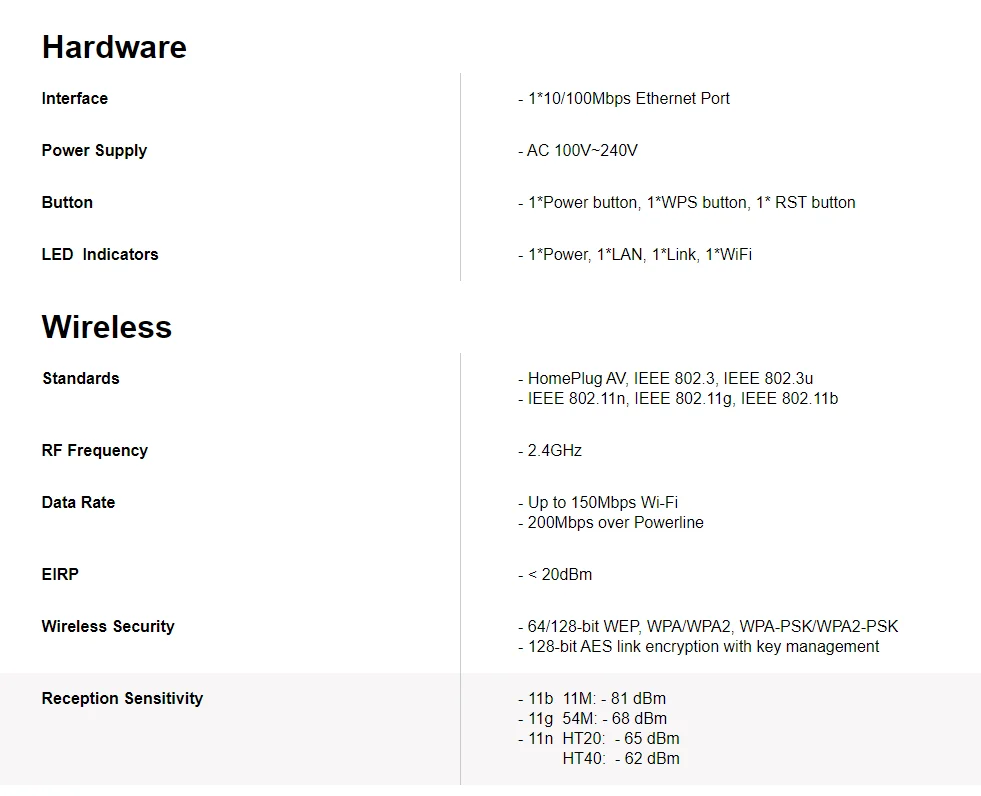The image size is (981, 796).
Task: Click the AC 100V~240V value
Action: [x=578, y=150]
